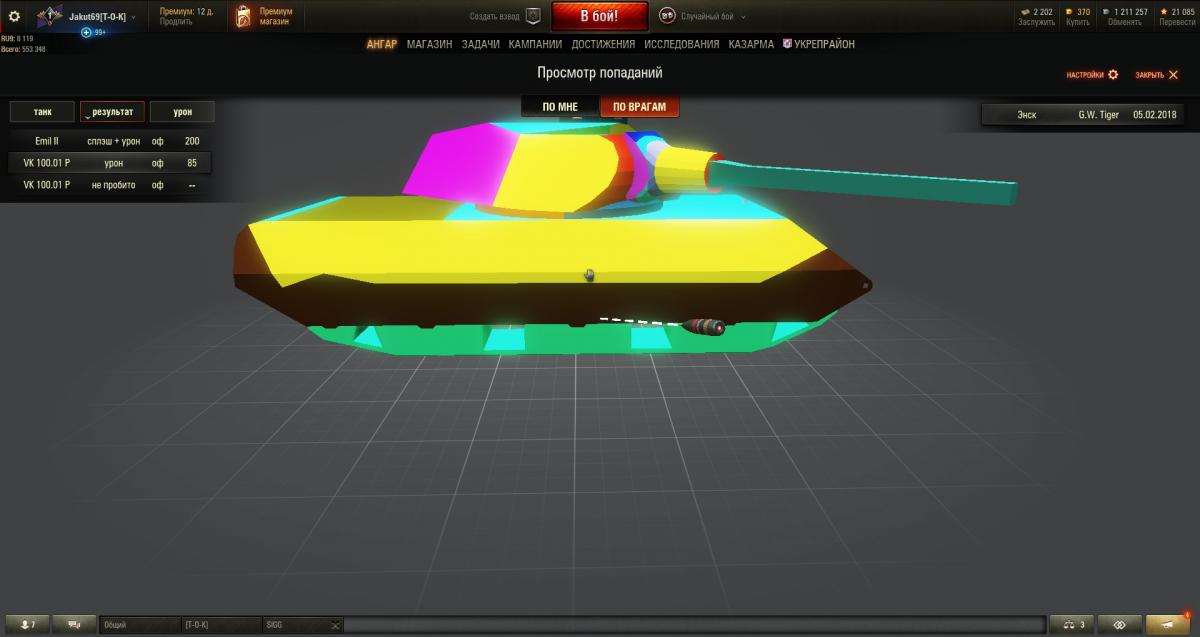Open the Общий chat channel tab
This screenshot has height=637, width=1200.
139,625
